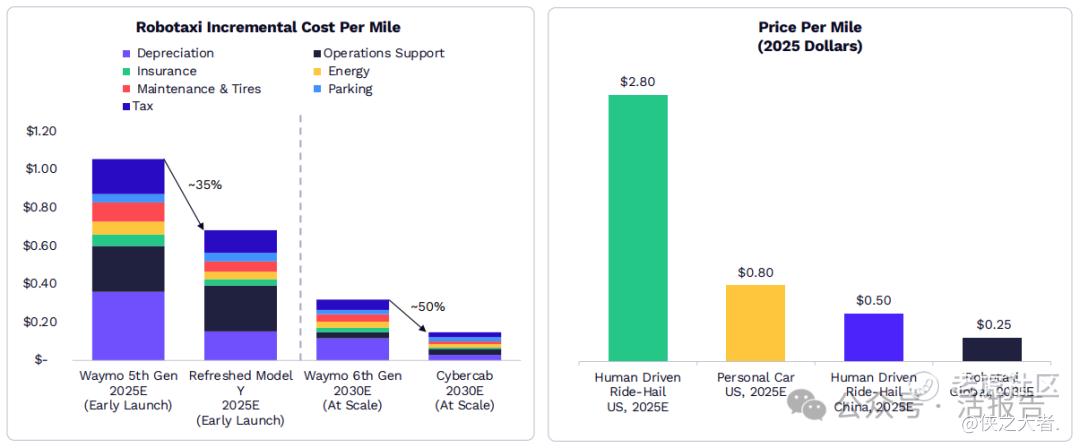Click the $0.25 Robotaxi dark bar
Viewport: 1080px width, 448px height.
[x=991, y=349]
